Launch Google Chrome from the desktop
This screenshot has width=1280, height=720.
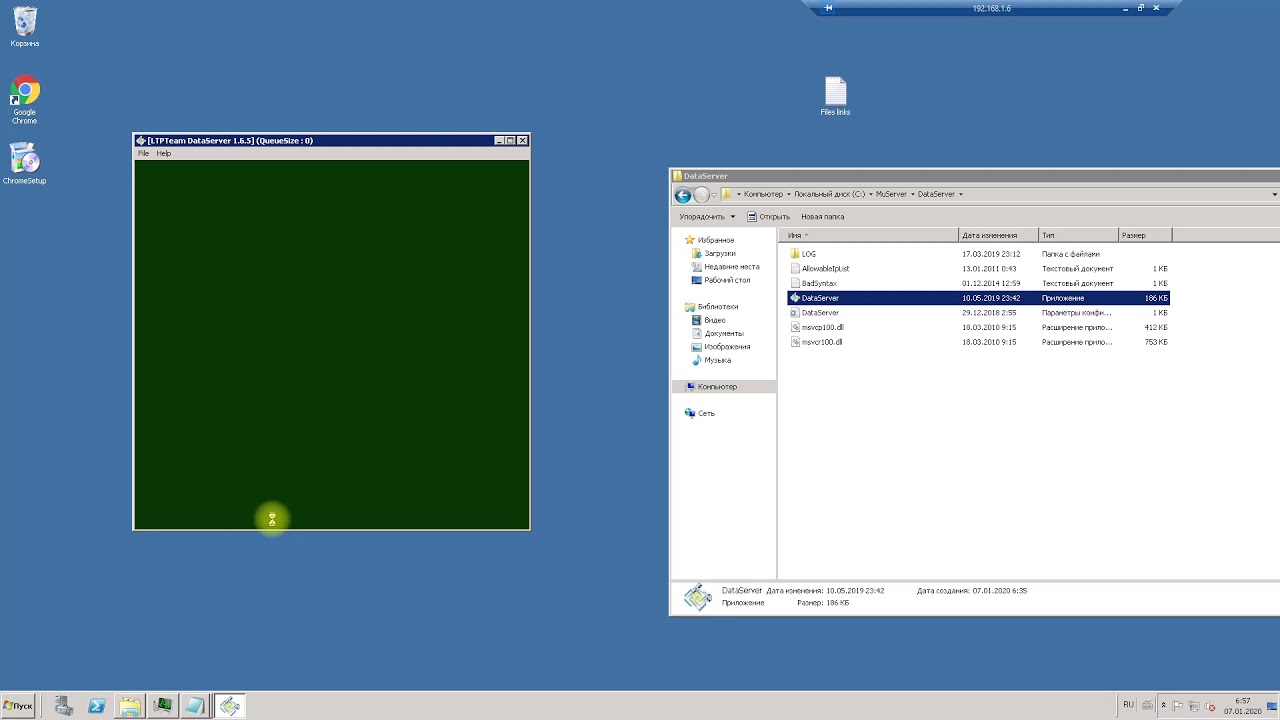[x=25, y=100]
